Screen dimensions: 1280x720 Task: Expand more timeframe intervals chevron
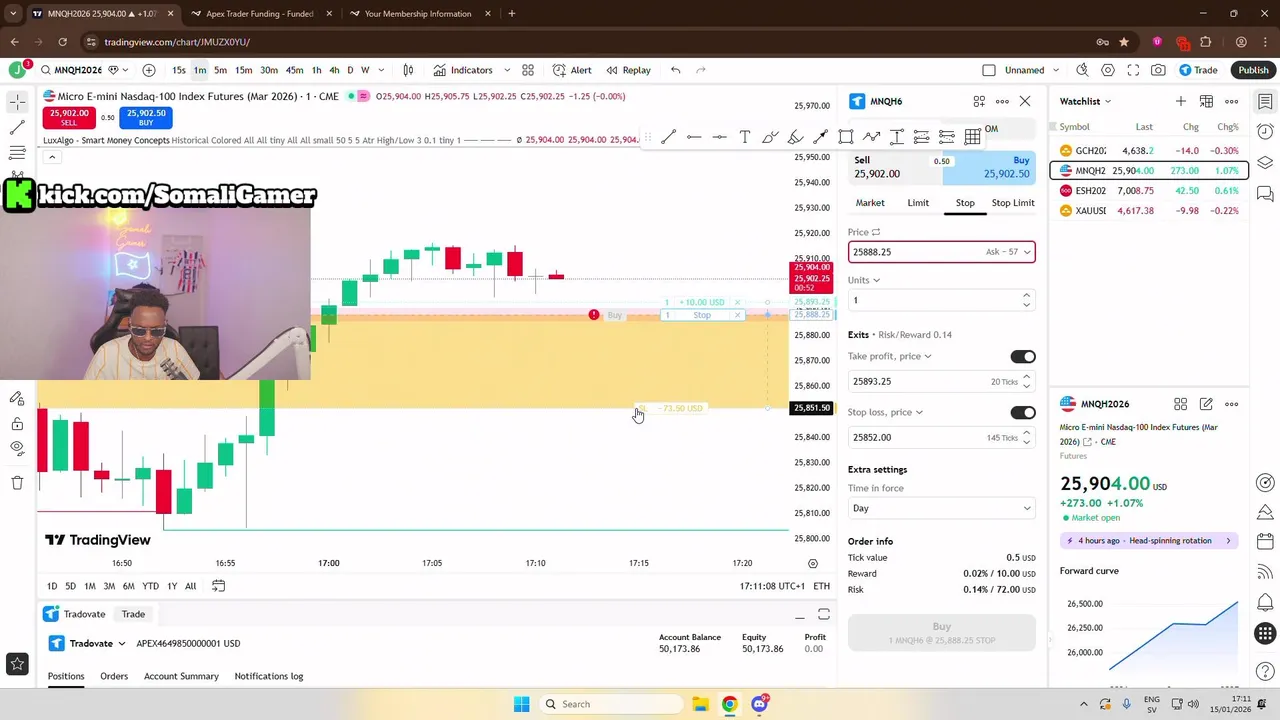coord(381,70)
